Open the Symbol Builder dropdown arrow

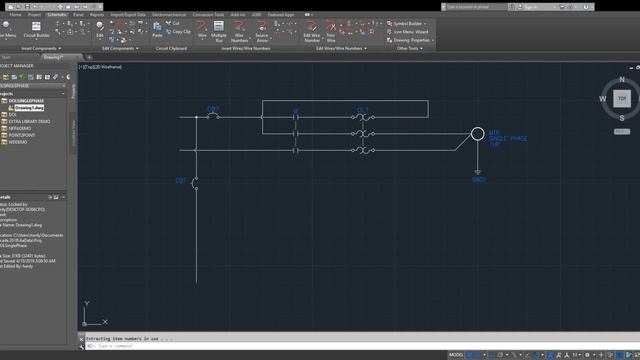(x=425, y=24)
